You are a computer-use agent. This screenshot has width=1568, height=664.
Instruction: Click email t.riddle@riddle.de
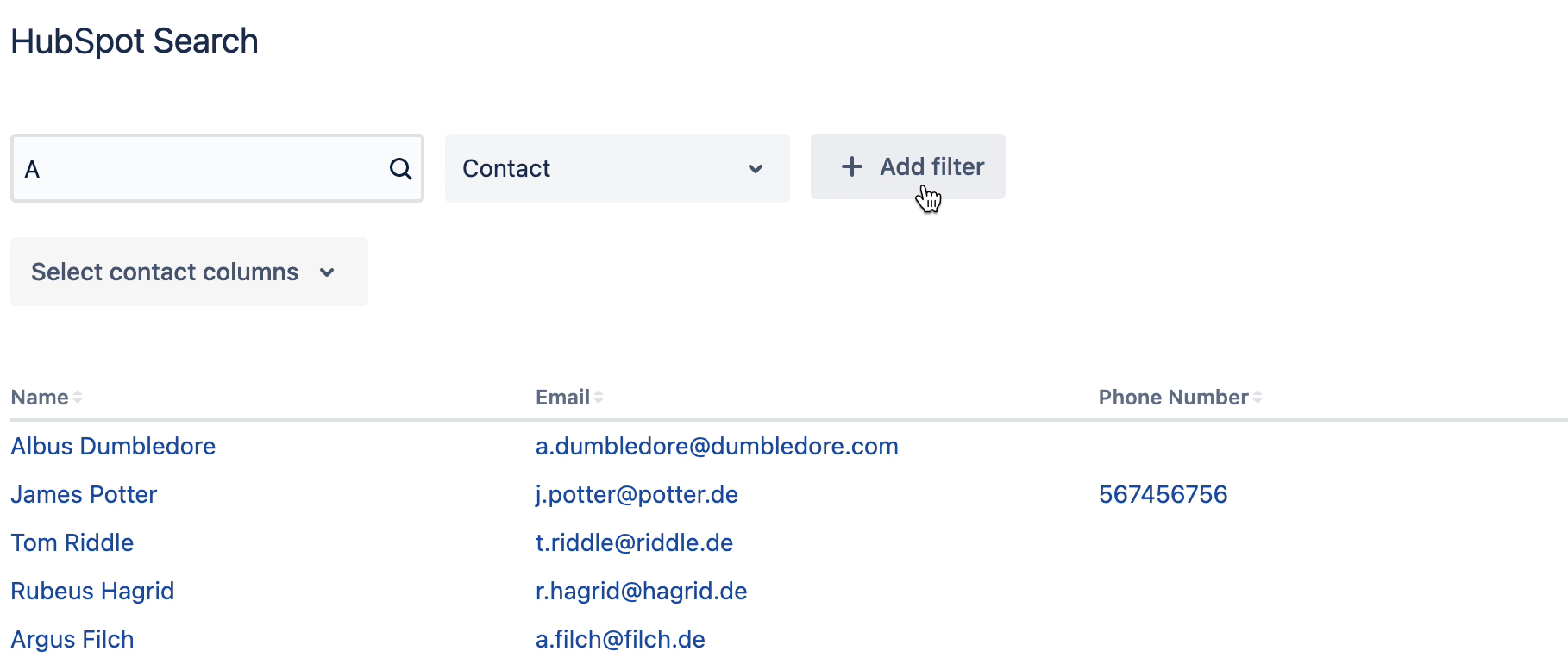point(634,542)
